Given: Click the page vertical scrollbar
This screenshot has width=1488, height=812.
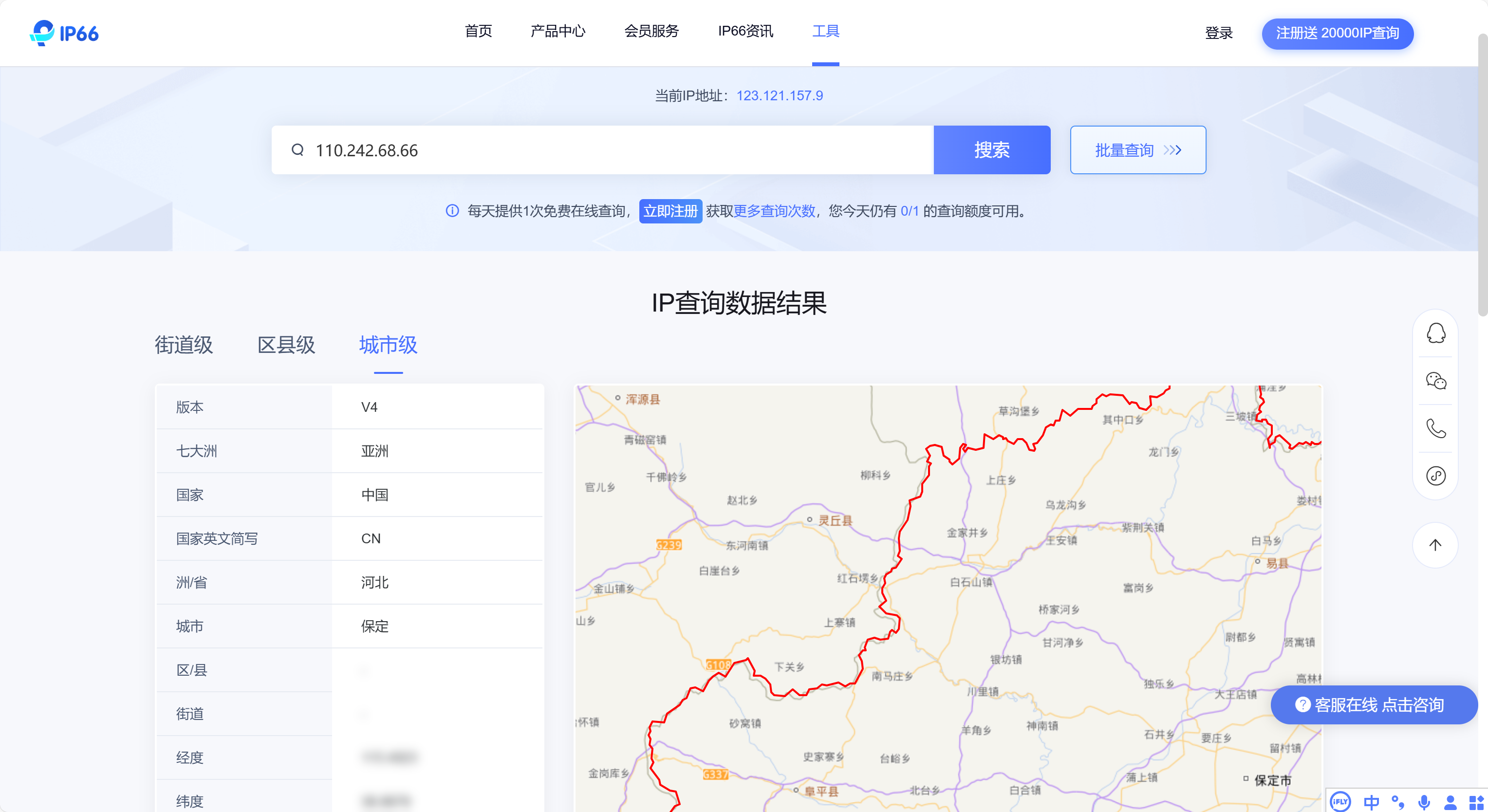Looking at the screenshot, I should [1482, 173].
